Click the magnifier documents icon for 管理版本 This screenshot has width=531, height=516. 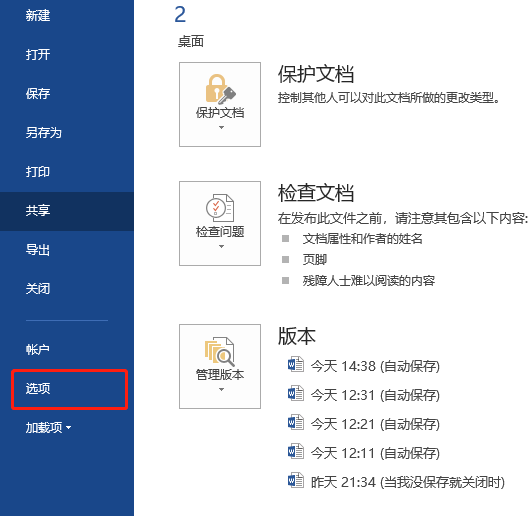pyautogui.click(x=219, y=351)
